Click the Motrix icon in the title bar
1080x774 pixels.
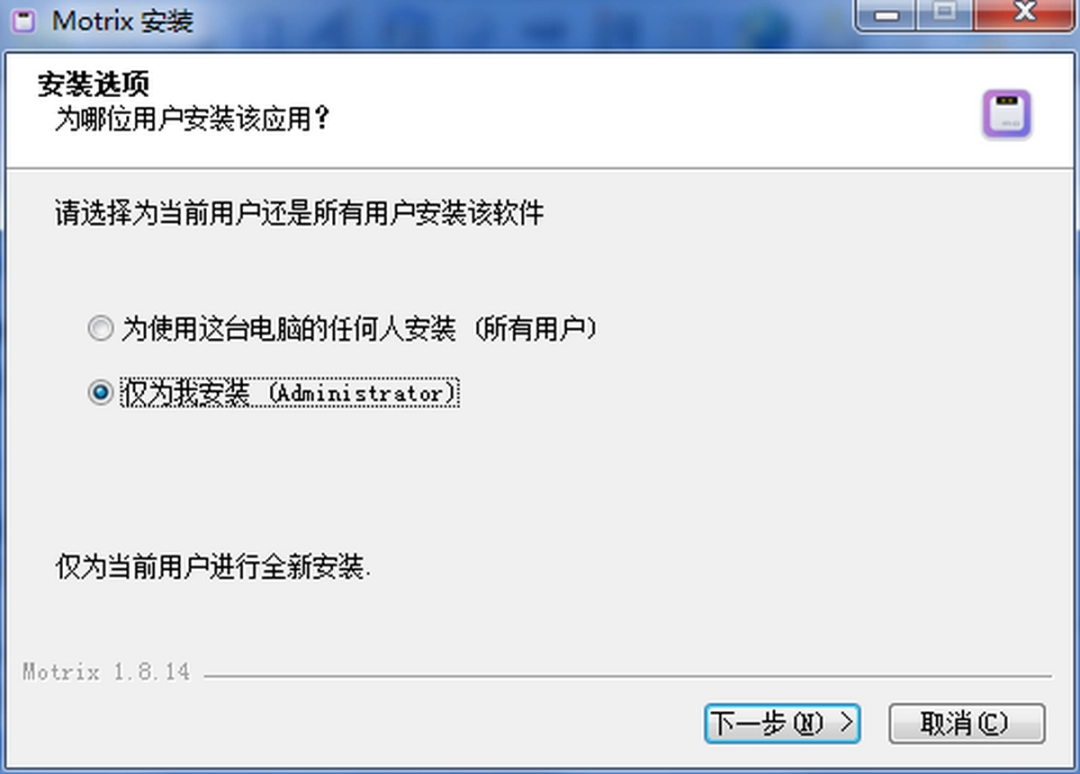point(23,21)
